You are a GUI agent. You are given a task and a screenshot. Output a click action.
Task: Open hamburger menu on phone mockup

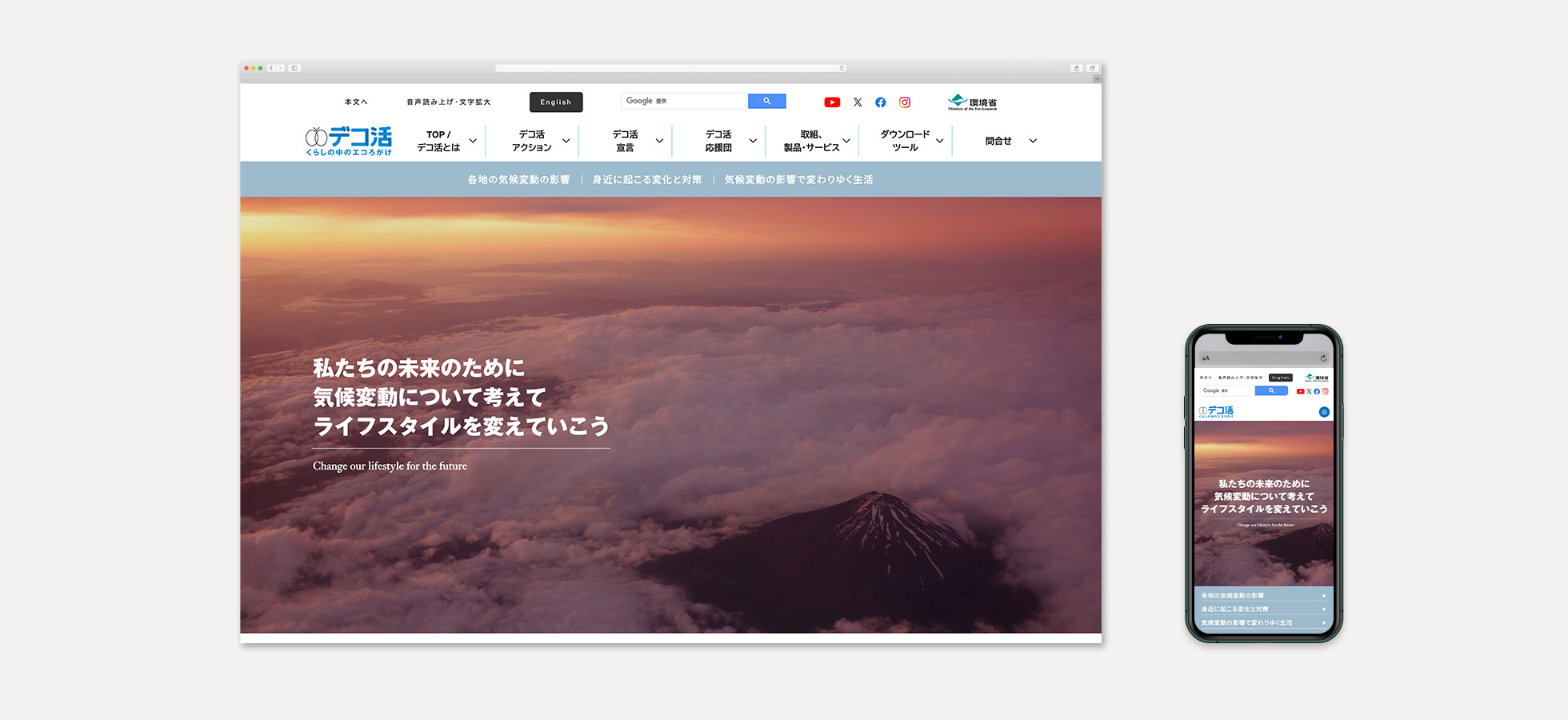[1324, 412]
